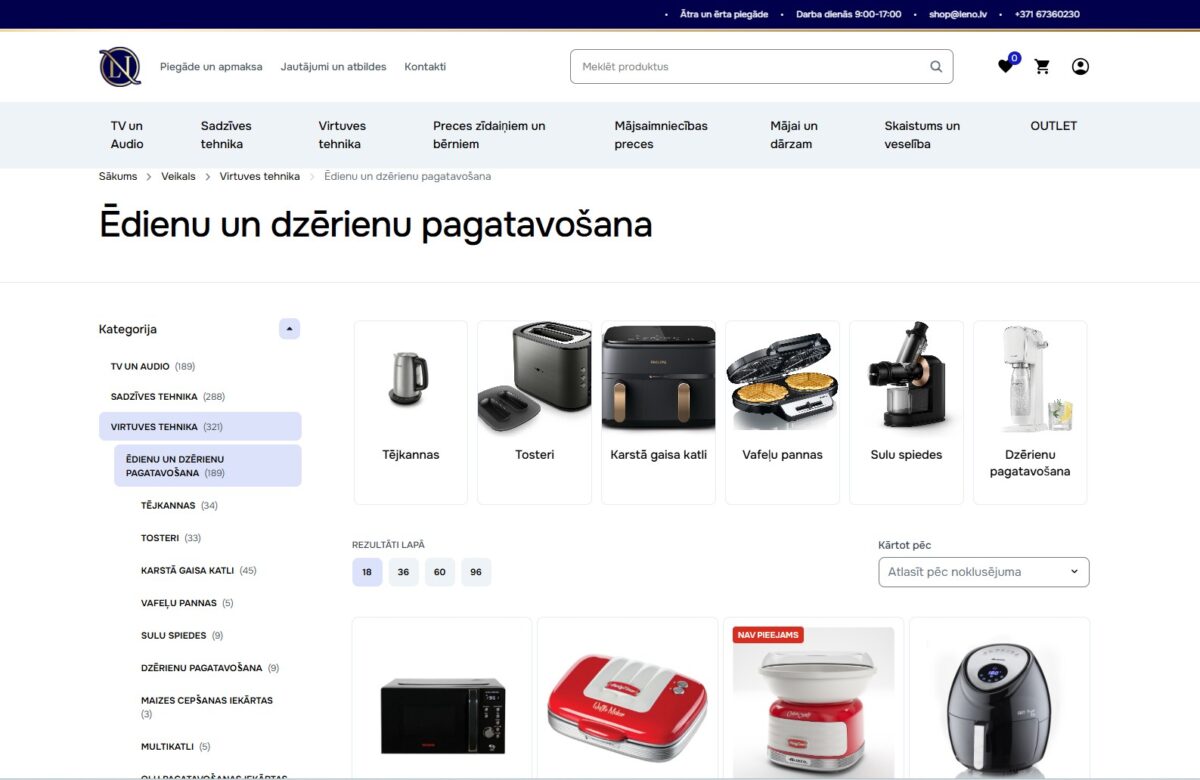
Task: Select 36 results per page
Action: (403, 571)
